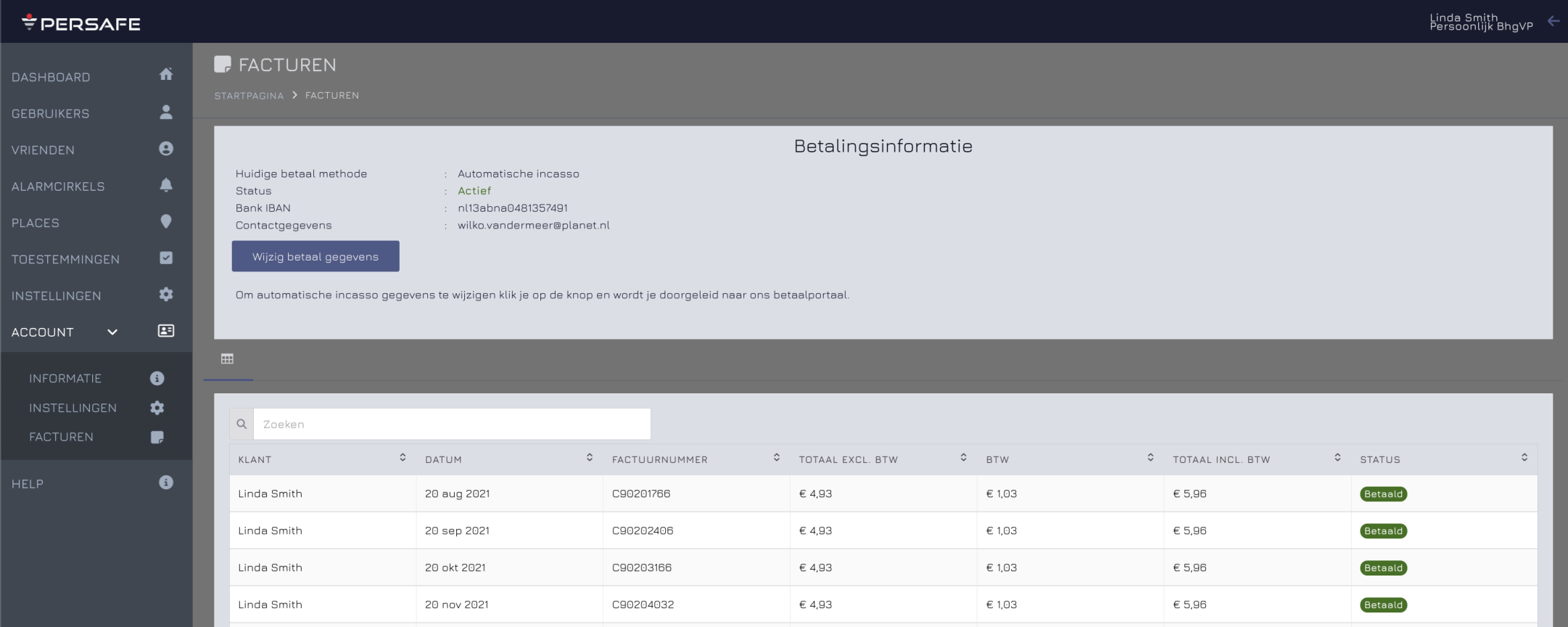Open Toestemmingen menu item
This screenshot has width=1568, height=627.
pos(65,259)
